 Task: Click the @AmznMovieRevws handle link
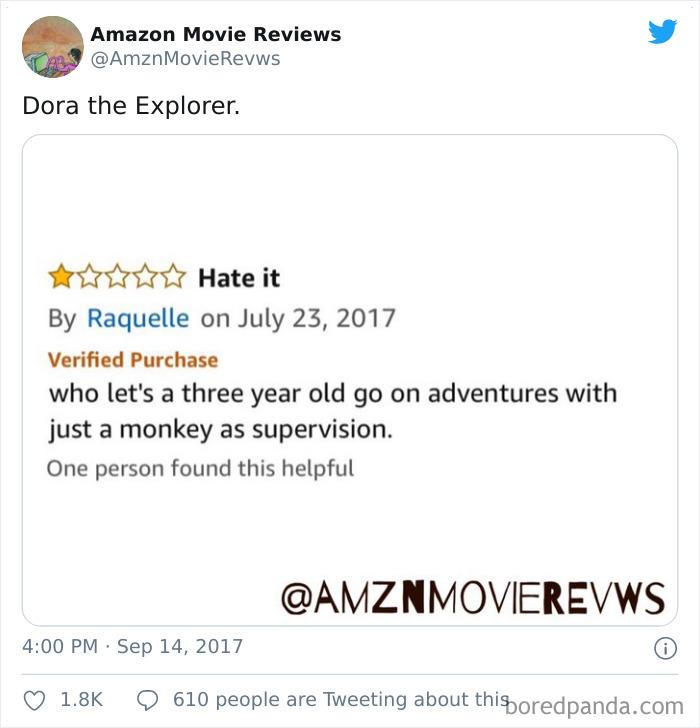(186, 59)
